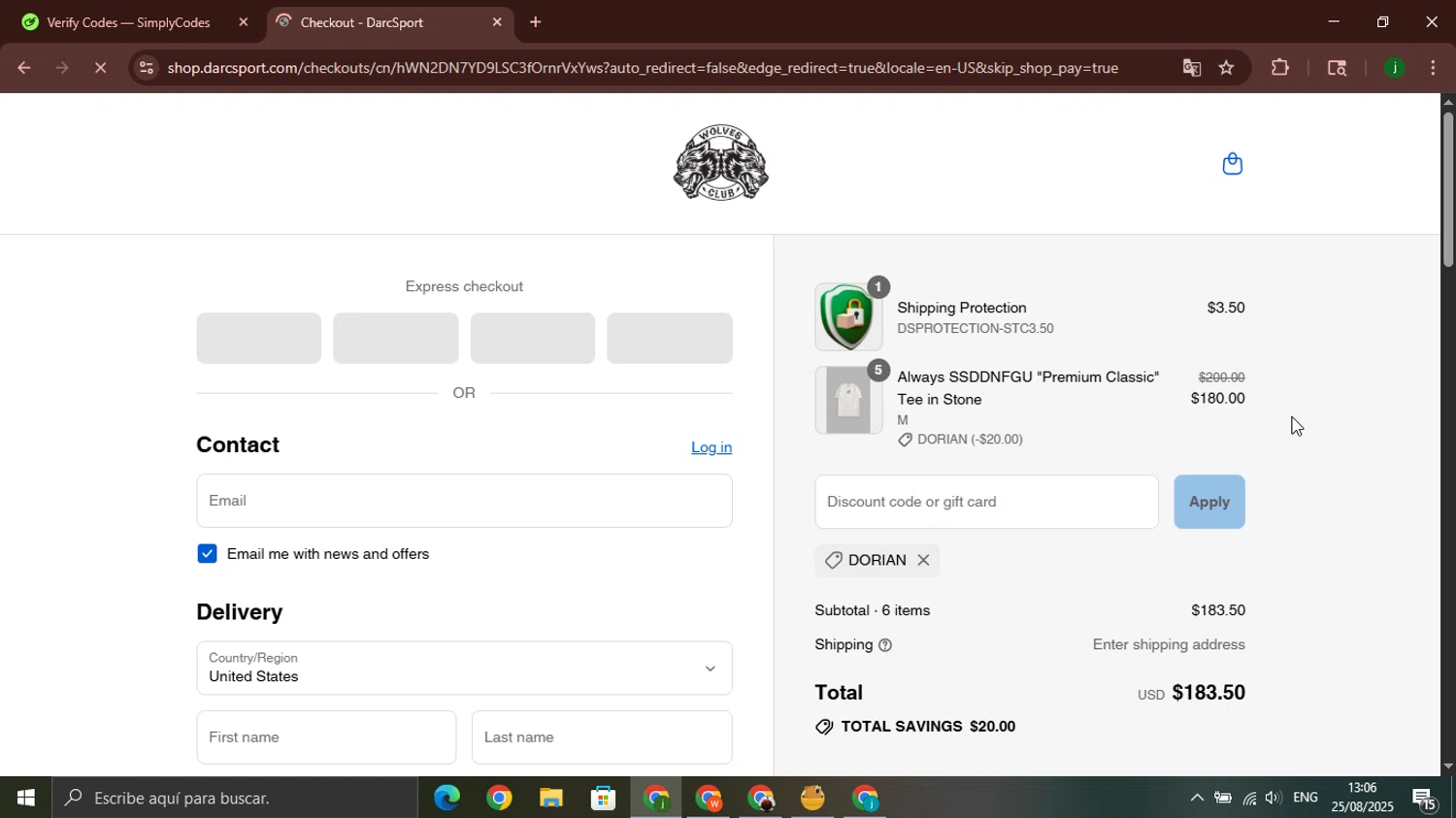This screenshot has height=818, width=1456.
Task: Click the translate page icon
Action: point(1191,68)
